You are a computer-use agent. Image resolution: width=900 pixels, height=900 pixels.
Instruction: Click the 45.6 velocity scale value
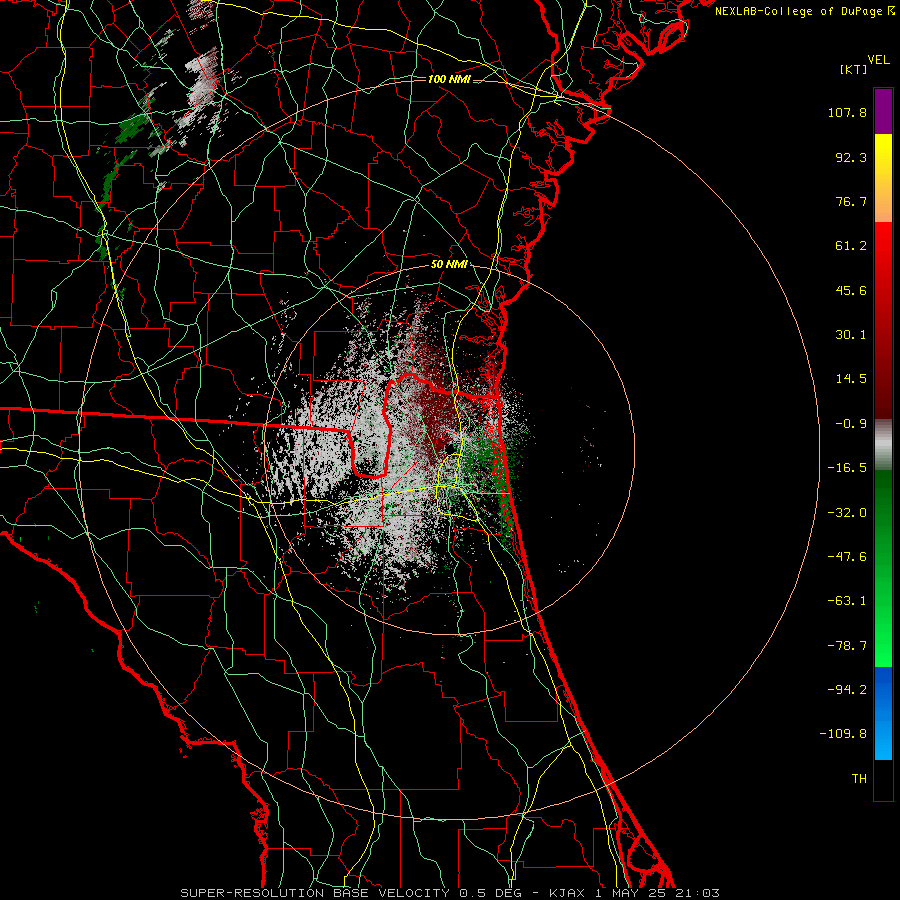[x=851, y=290]
